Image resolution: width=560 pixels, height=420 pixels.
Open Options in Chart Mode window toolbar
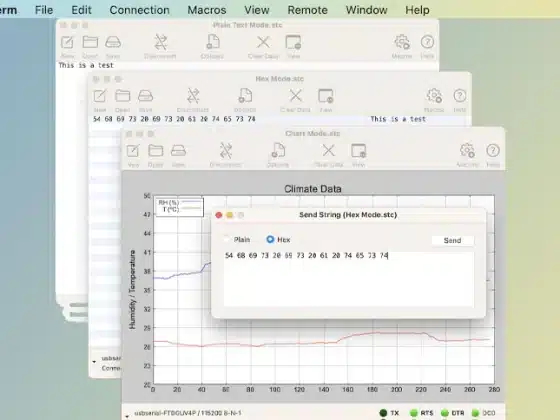pos(278,150)
